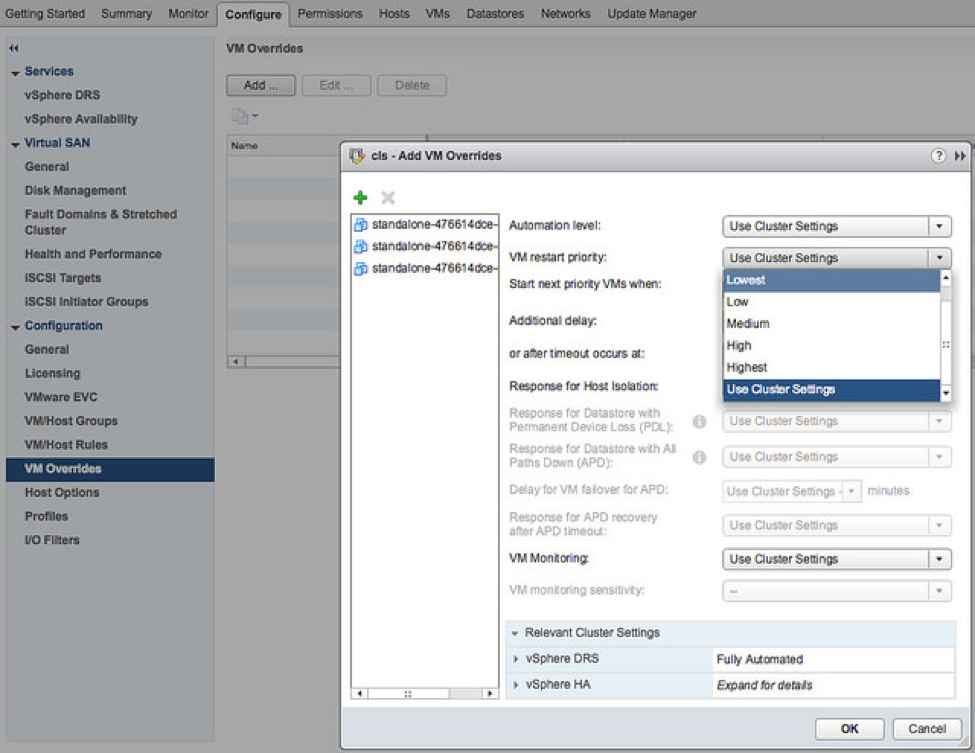Select the first standalone VM icon in list
Screen dimensions: 975x753
[x=361, y=224]
